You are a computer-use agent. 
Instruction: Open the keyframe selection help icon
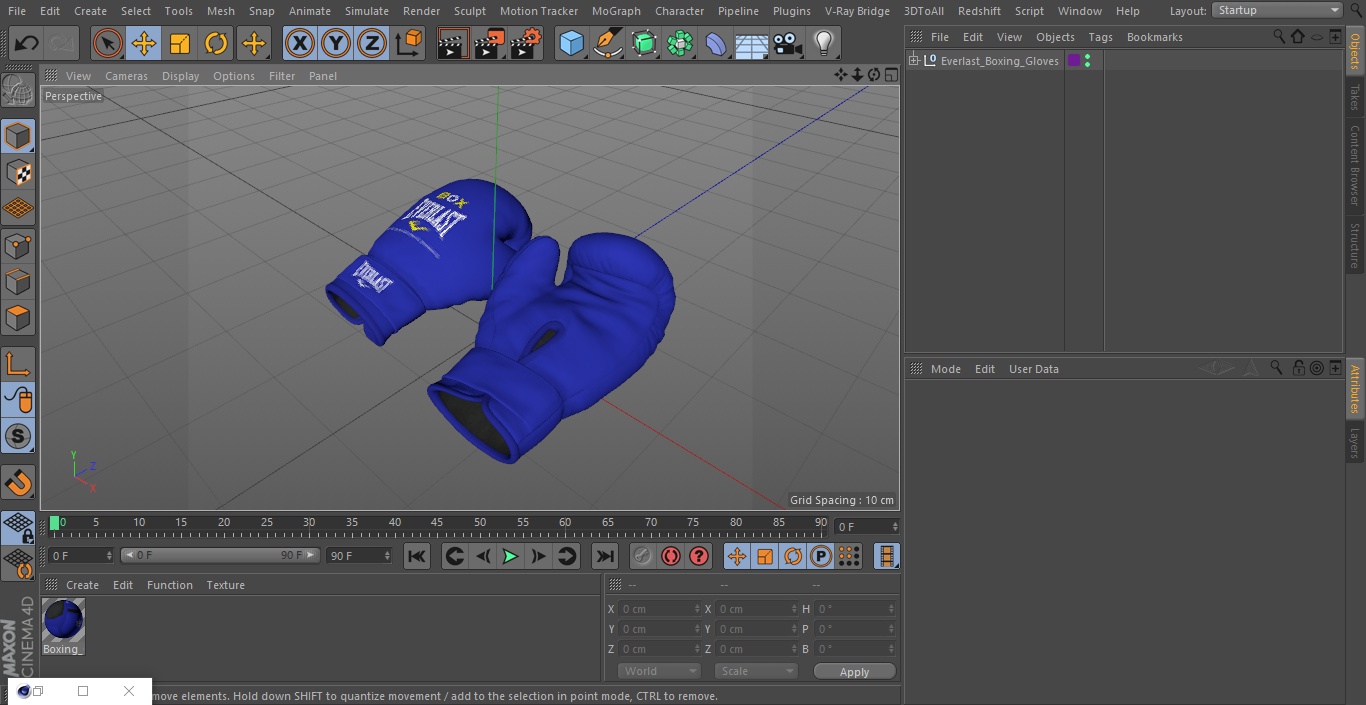[x=699, y=556]
